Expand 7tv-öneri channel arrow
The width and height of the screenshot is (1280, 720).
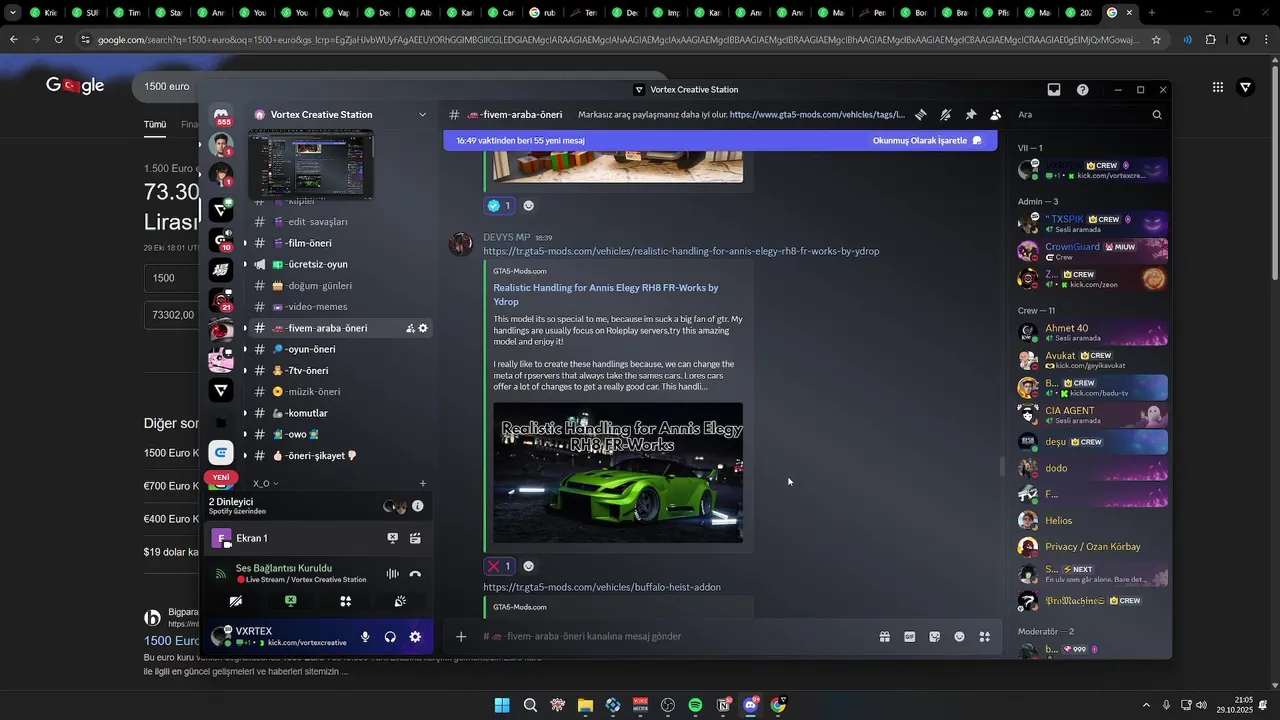(245, 370)
